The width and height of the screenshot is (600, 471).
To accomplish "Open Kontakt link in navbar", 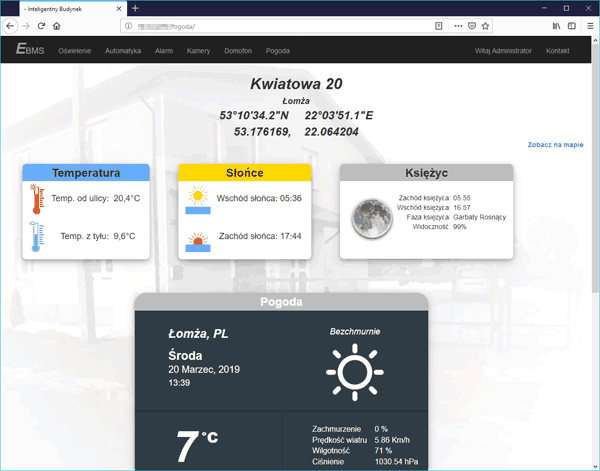I will pos(557,50).
